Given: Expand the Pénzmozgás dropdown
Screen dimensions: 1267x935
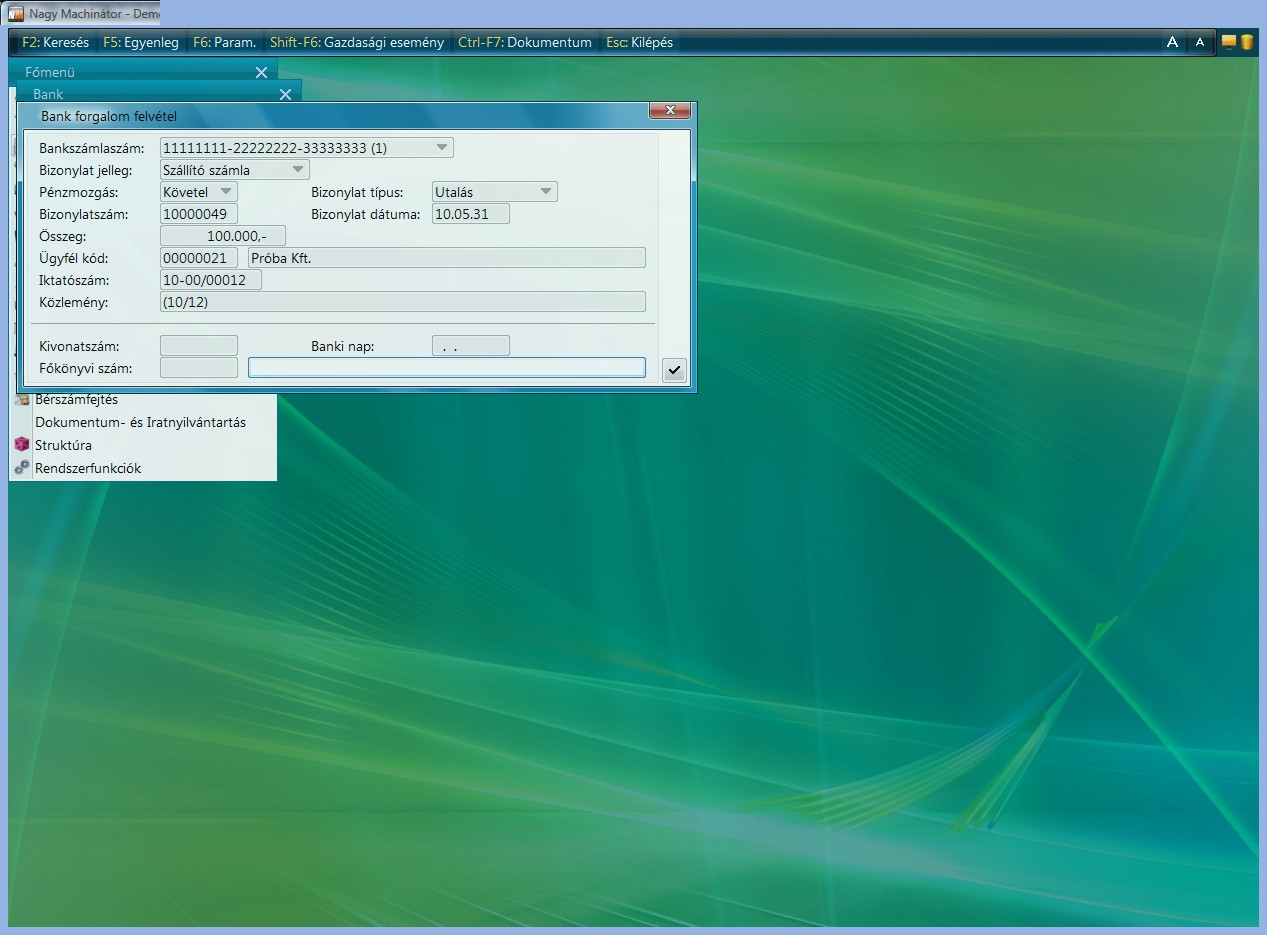Looking at the screenshot, I should [x=226, y=192].
